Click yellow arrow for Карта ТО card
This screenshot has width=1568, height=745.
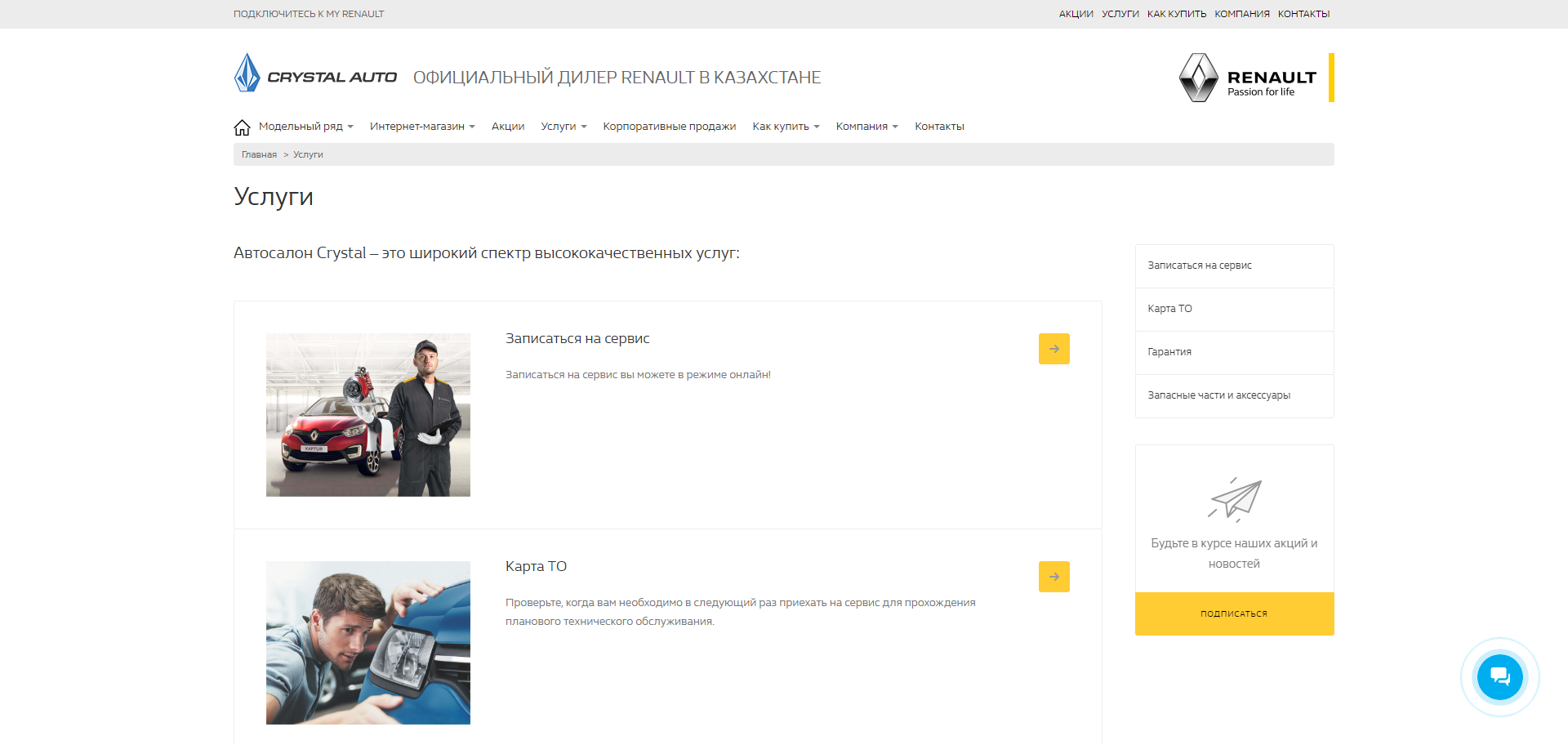(x=1053, y=577)
